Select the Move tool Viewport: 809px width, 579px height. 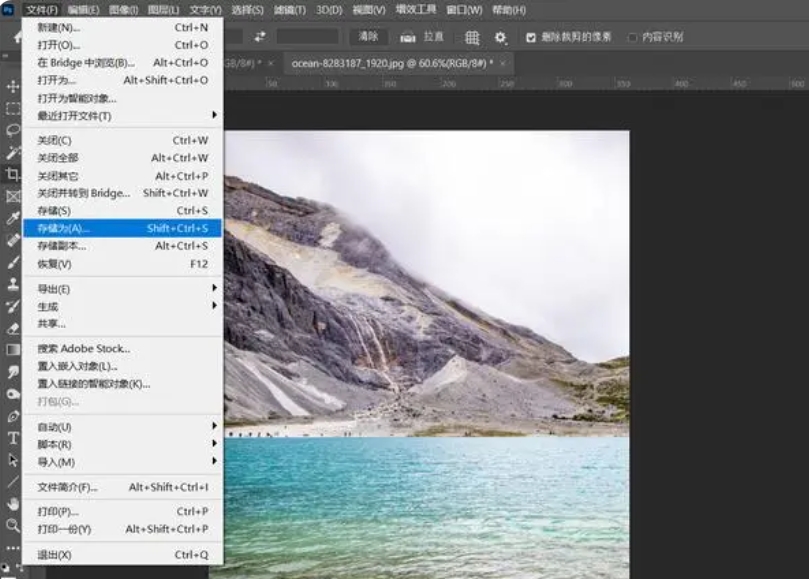click(x=12, y=86)
